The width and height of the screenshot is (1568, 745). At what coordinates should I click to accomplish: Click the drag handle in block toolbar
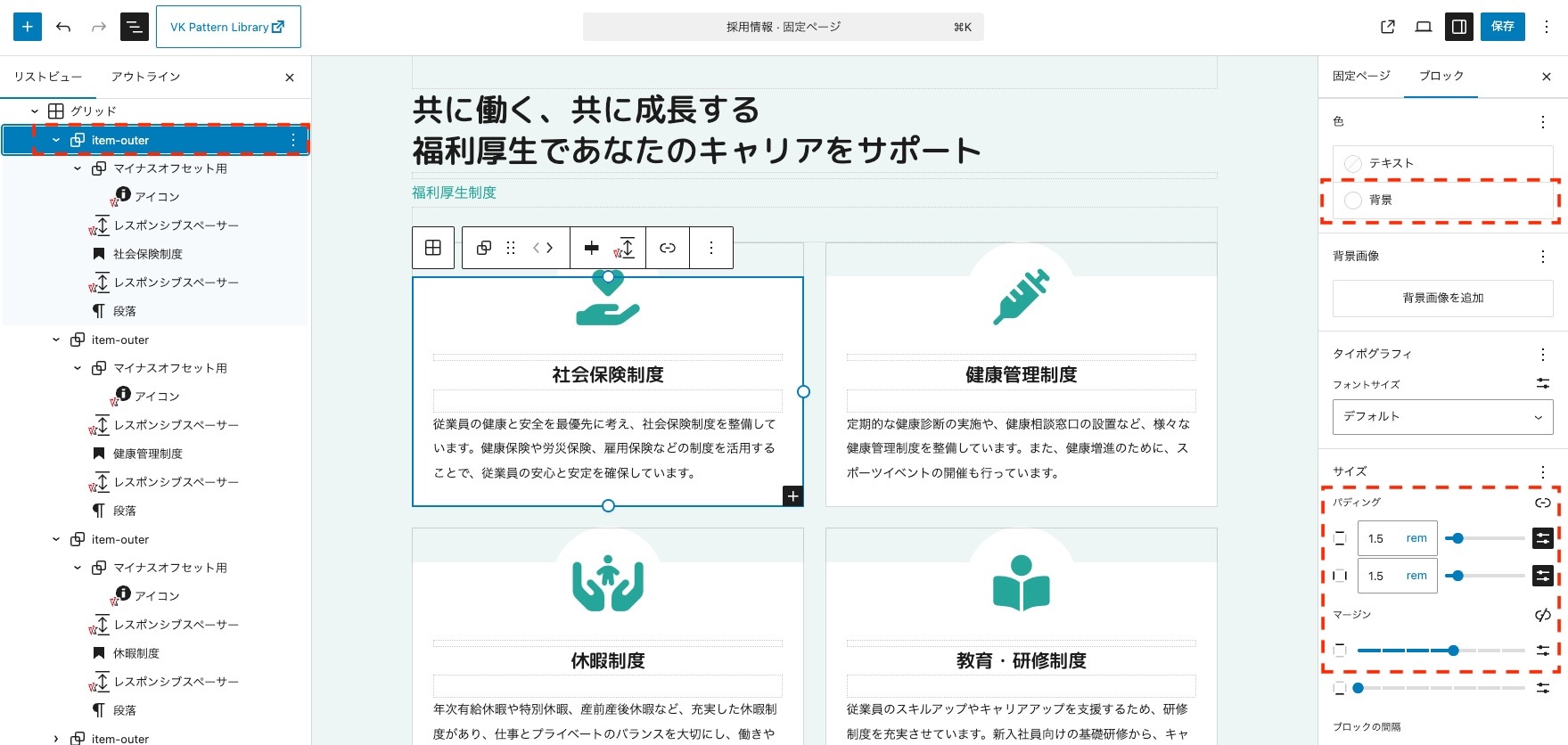point(511,248)
